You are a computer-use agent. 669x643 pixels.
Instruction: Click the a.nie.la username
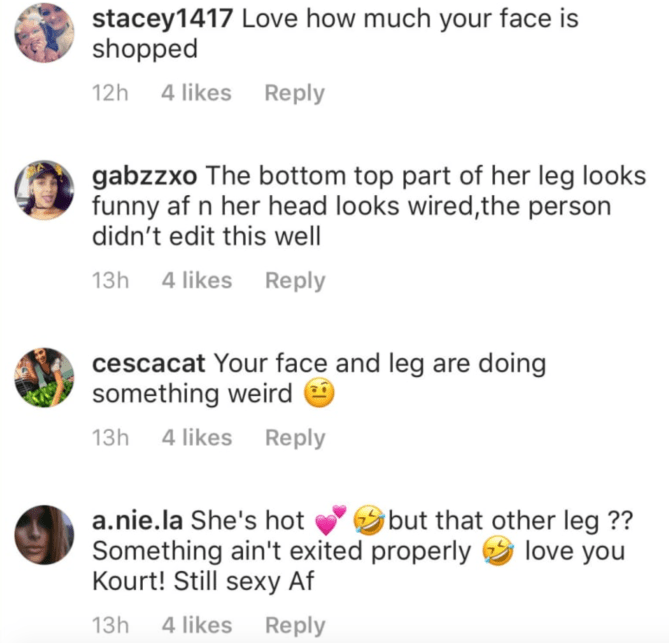(x=138, y=520)
